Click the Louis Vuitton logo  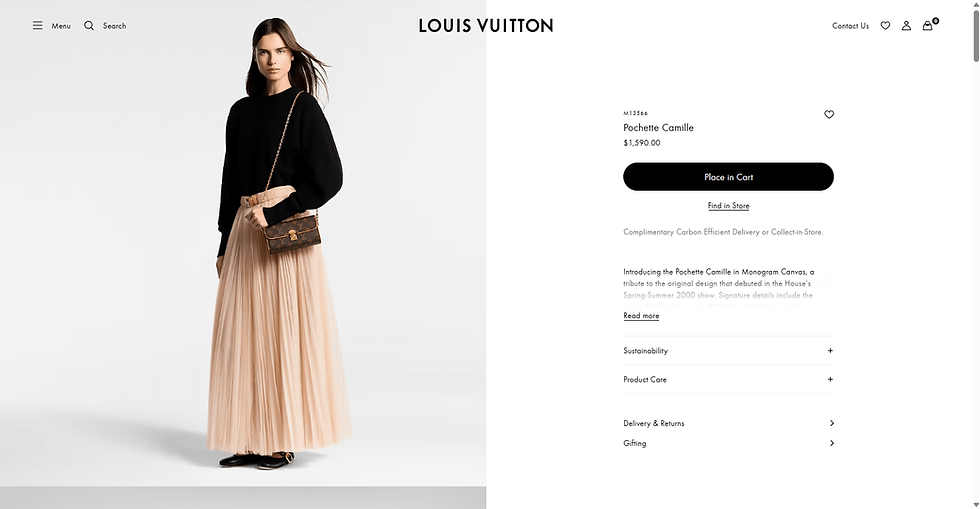tap(486, 26)
